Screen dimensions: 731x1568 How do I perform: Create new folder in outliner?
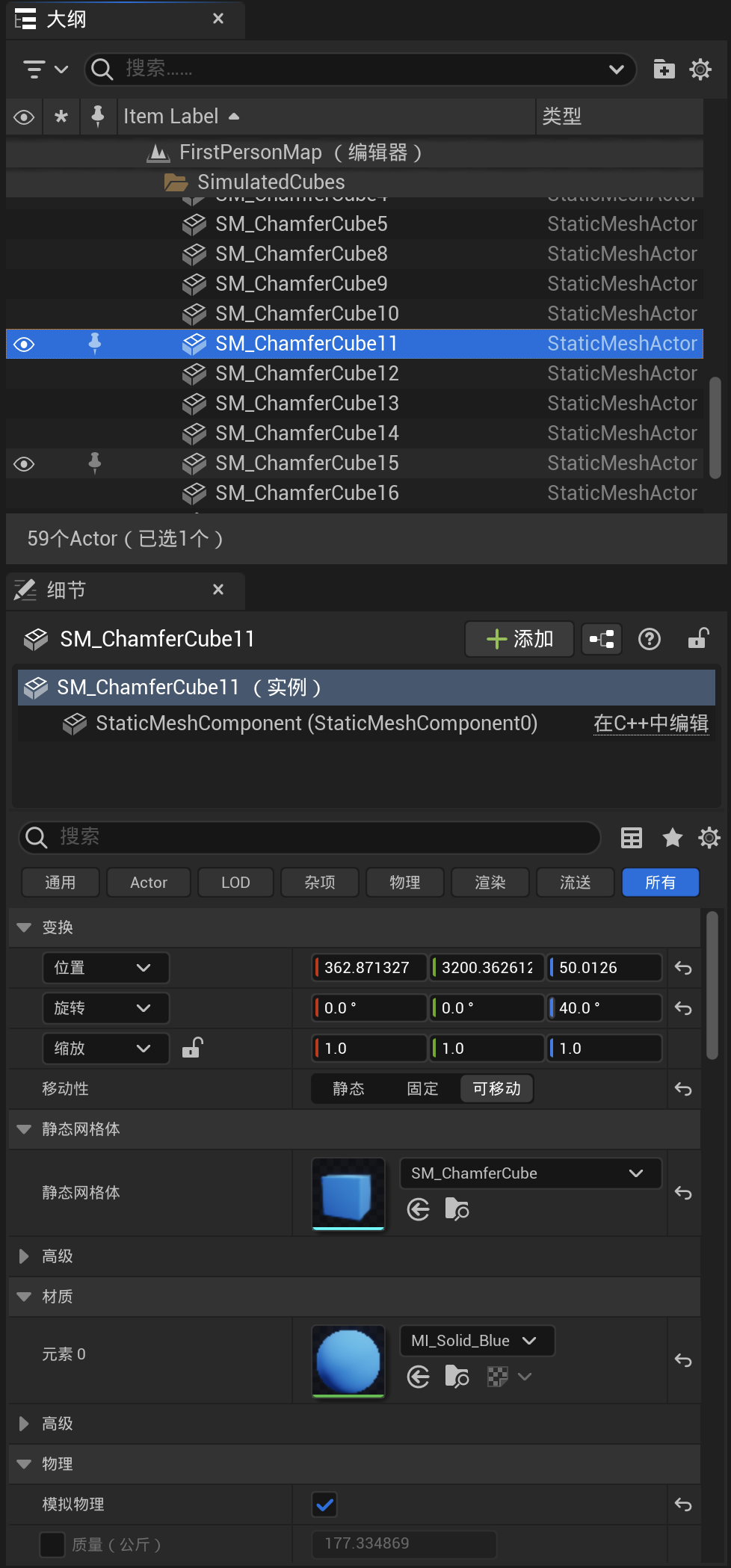tap(664, 70)
